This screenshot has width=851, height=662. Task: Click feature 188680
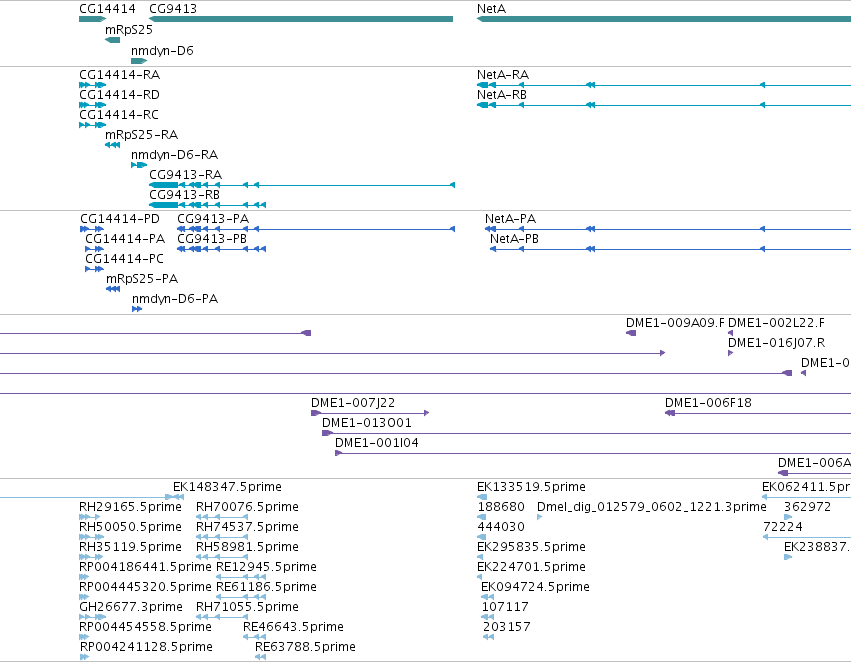[x=501, y=507]
